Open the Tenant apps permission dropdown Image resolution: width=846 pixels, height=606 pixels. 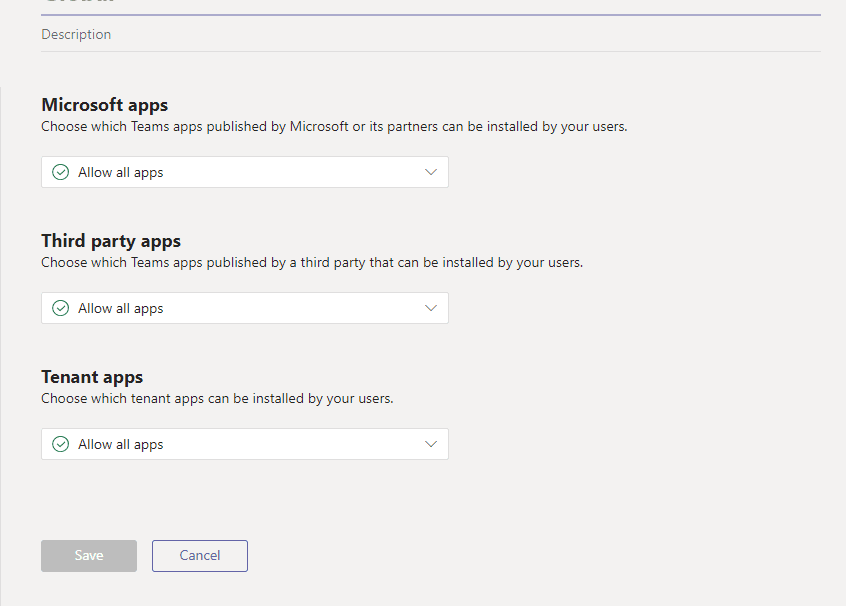click(x=244, y=444)
